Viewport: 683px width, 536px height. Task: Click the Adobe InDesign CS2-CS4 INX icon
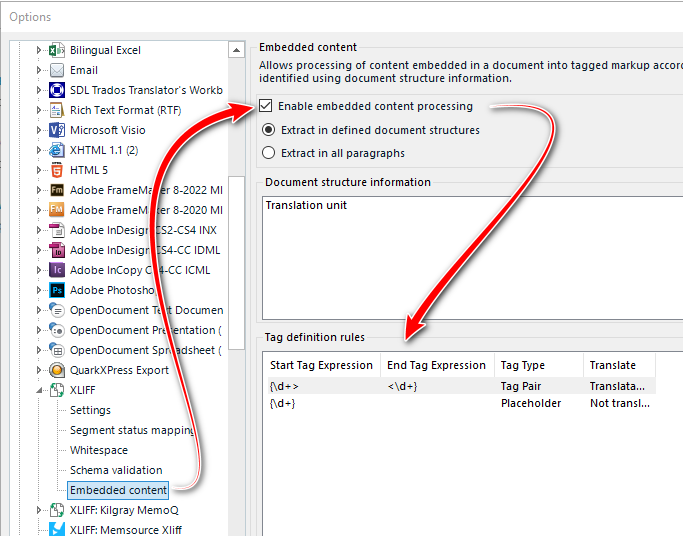tap(57, 230)
